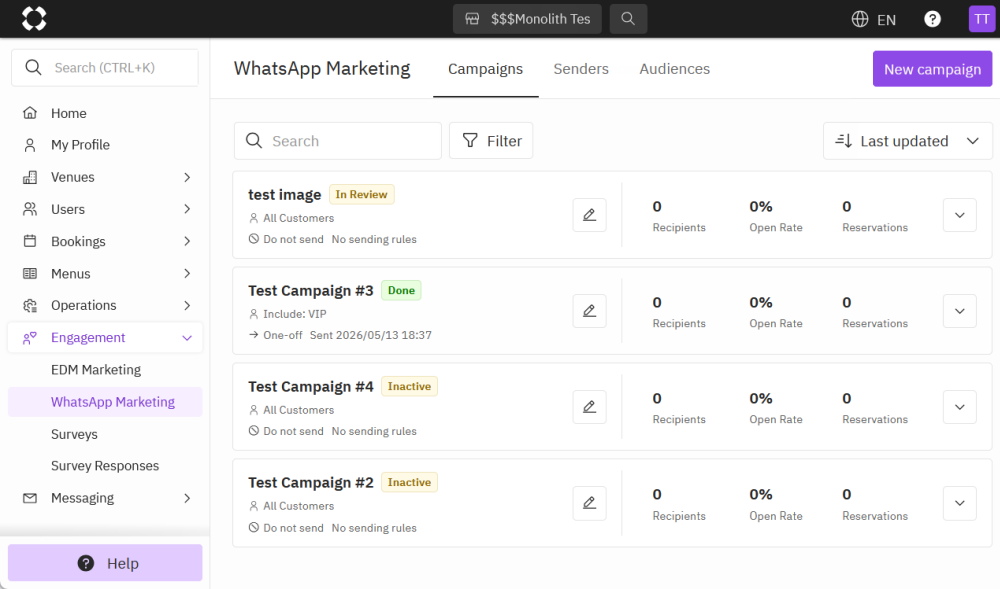Open Surveys in the sidebar
Image resolution: width=1000 pixels, height=589 pixels.
click(x=74, y=434)
